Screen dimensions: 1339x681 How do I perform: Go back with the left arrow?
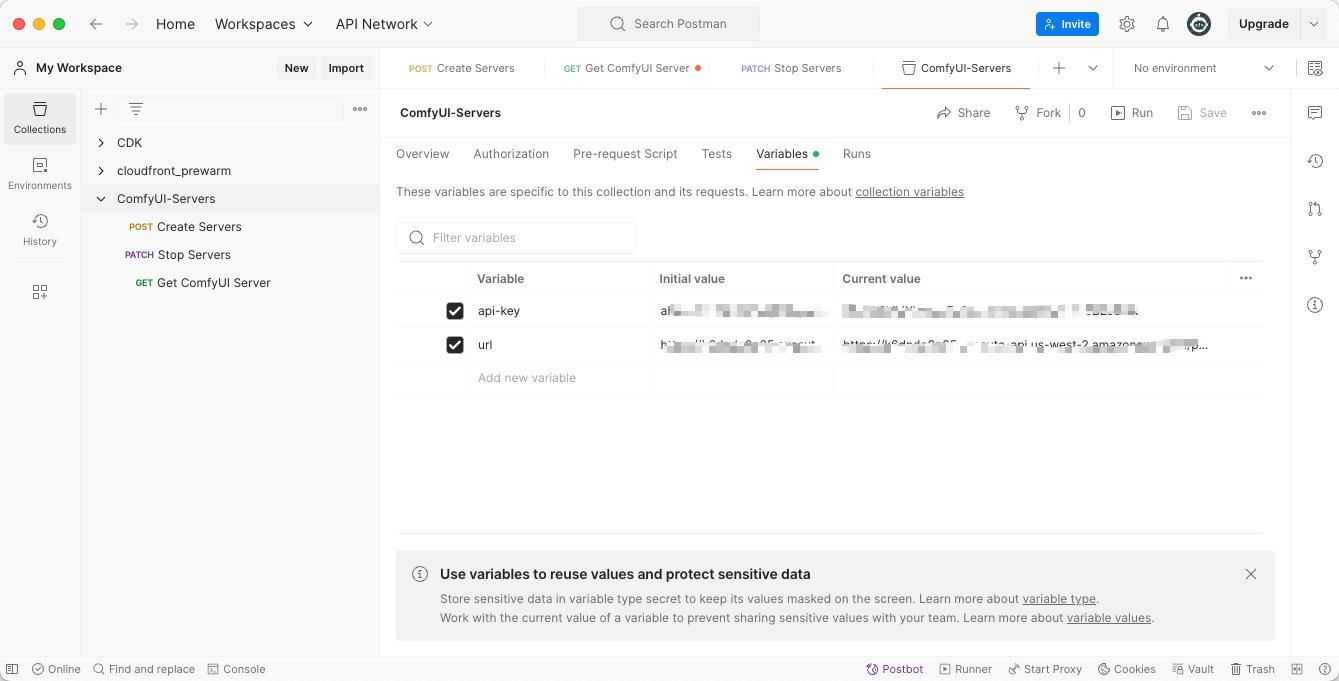point(96,24)
